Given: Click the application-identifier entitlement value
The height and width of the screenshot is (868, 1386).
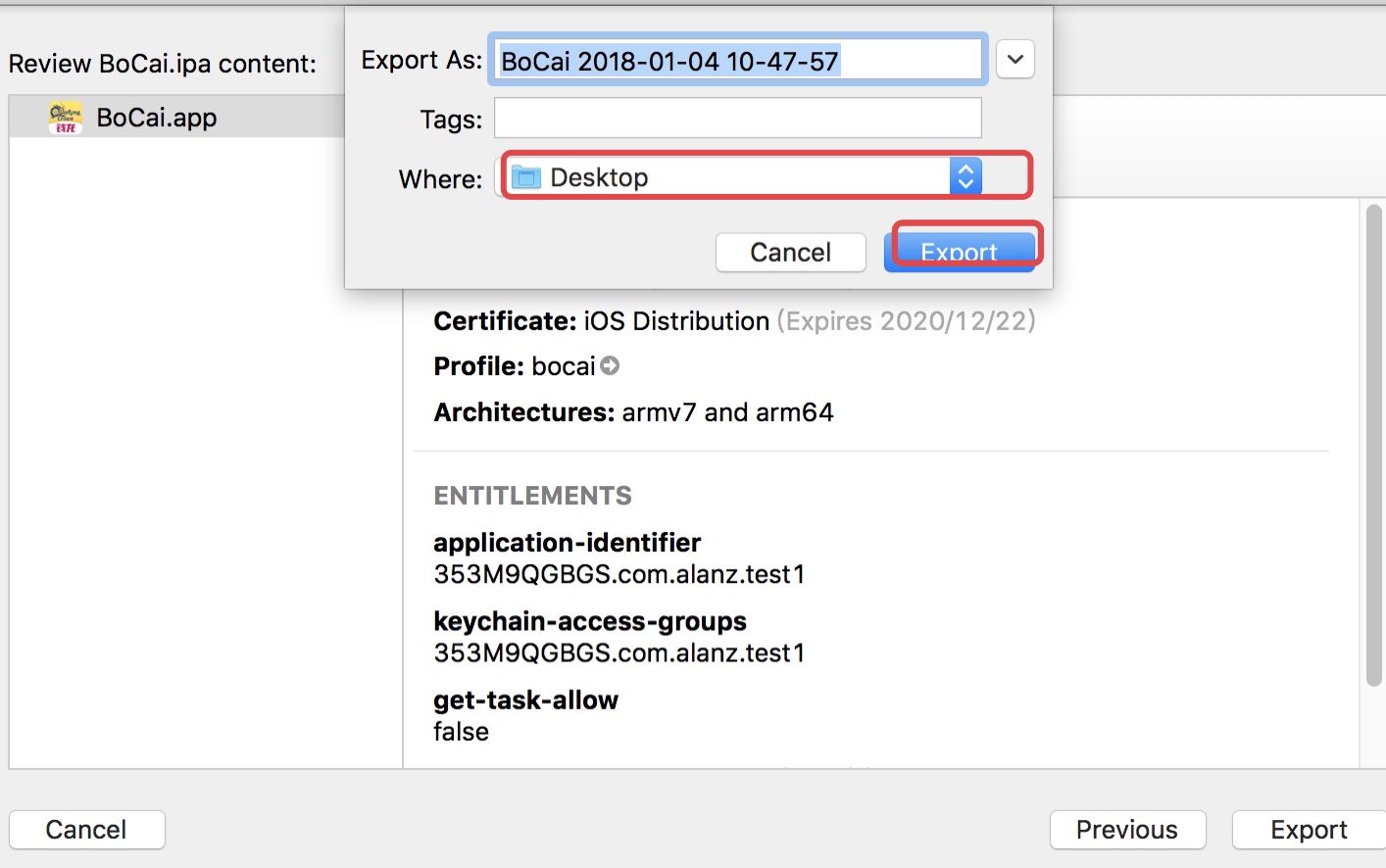Looking at the screenshot, I should (619, 574).
